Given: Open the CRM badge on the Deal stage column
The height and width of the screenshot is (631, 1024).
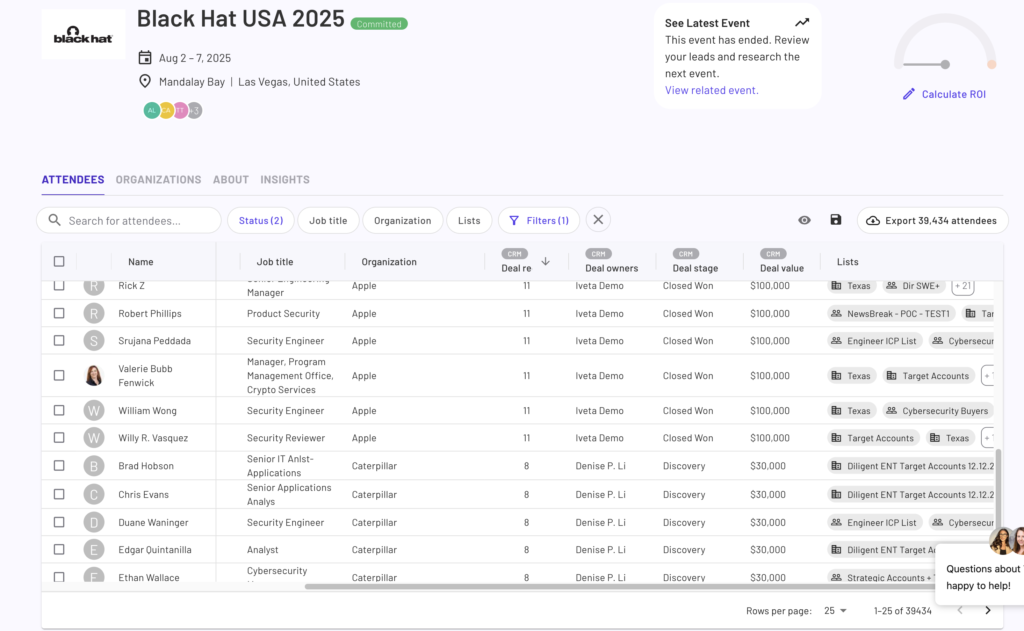Looking at the screenshot, I should pos(686,253).
